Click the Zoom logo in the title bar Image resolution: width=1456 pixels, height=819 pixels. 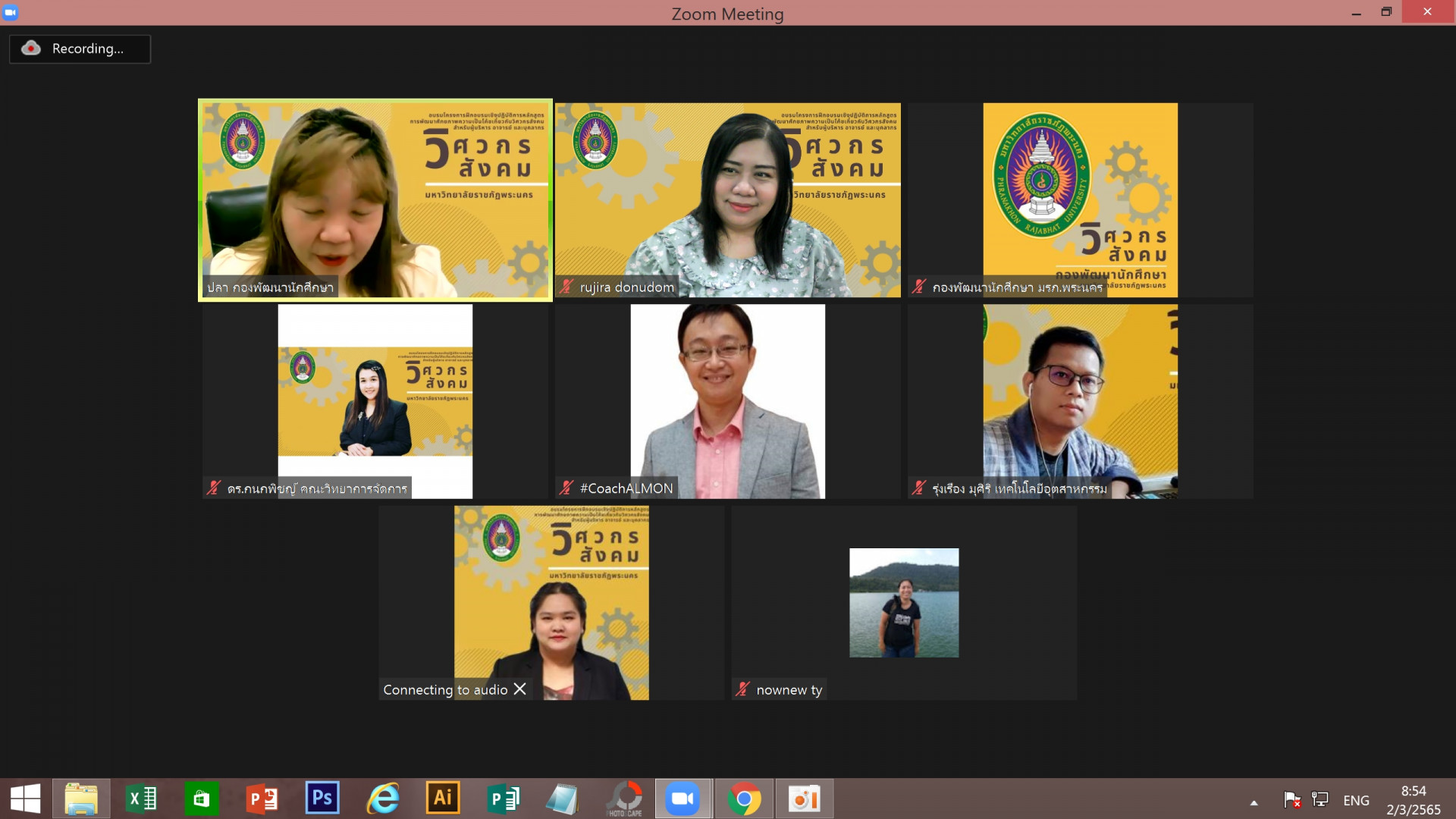[x=11, y=12]
